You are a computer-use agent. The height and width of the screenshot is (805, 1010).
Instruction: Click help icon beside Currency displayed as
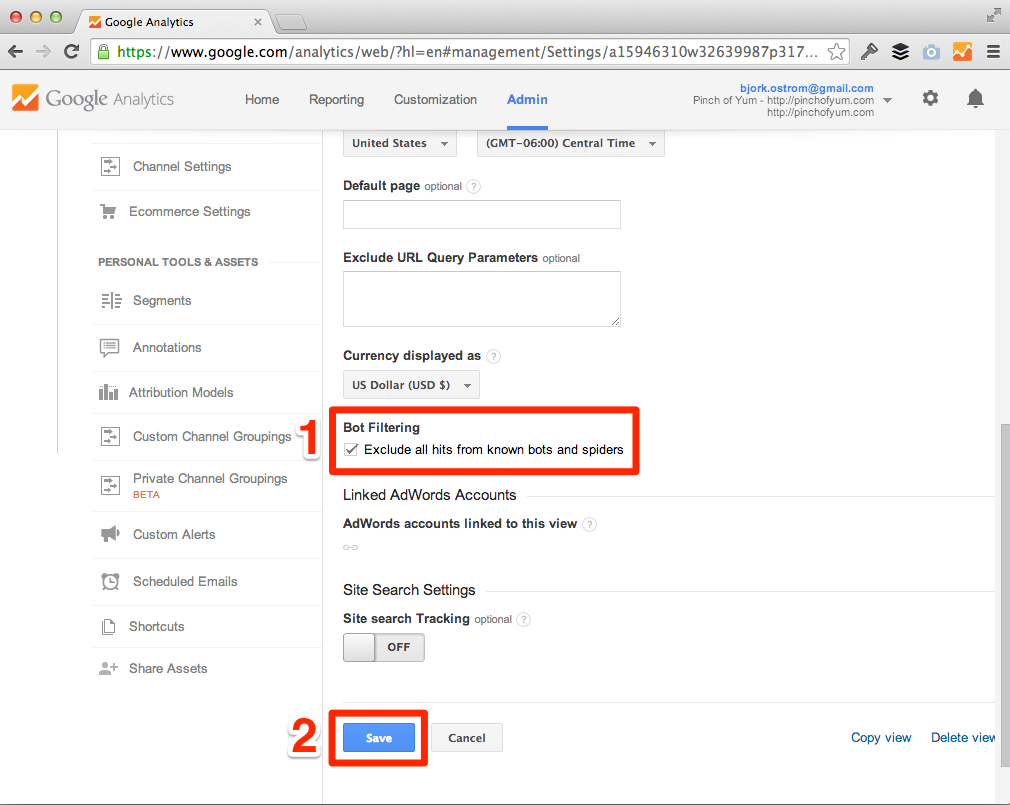click(x=493, y=356)
